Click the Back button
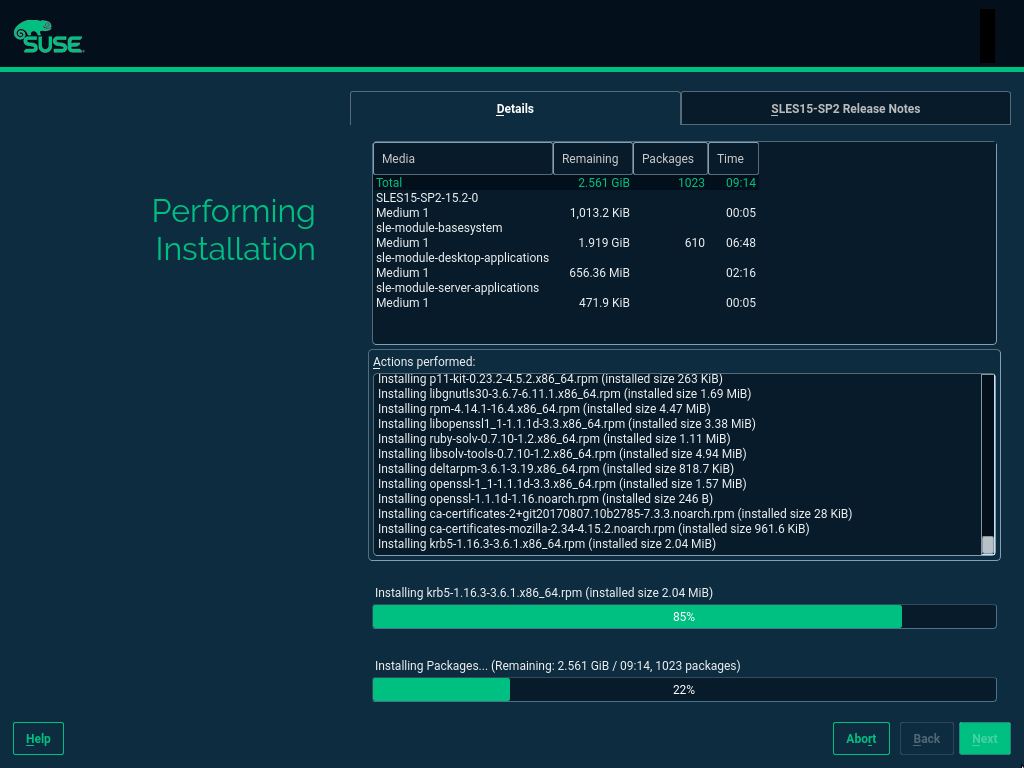1024x768 pixels. coord(926,739)
